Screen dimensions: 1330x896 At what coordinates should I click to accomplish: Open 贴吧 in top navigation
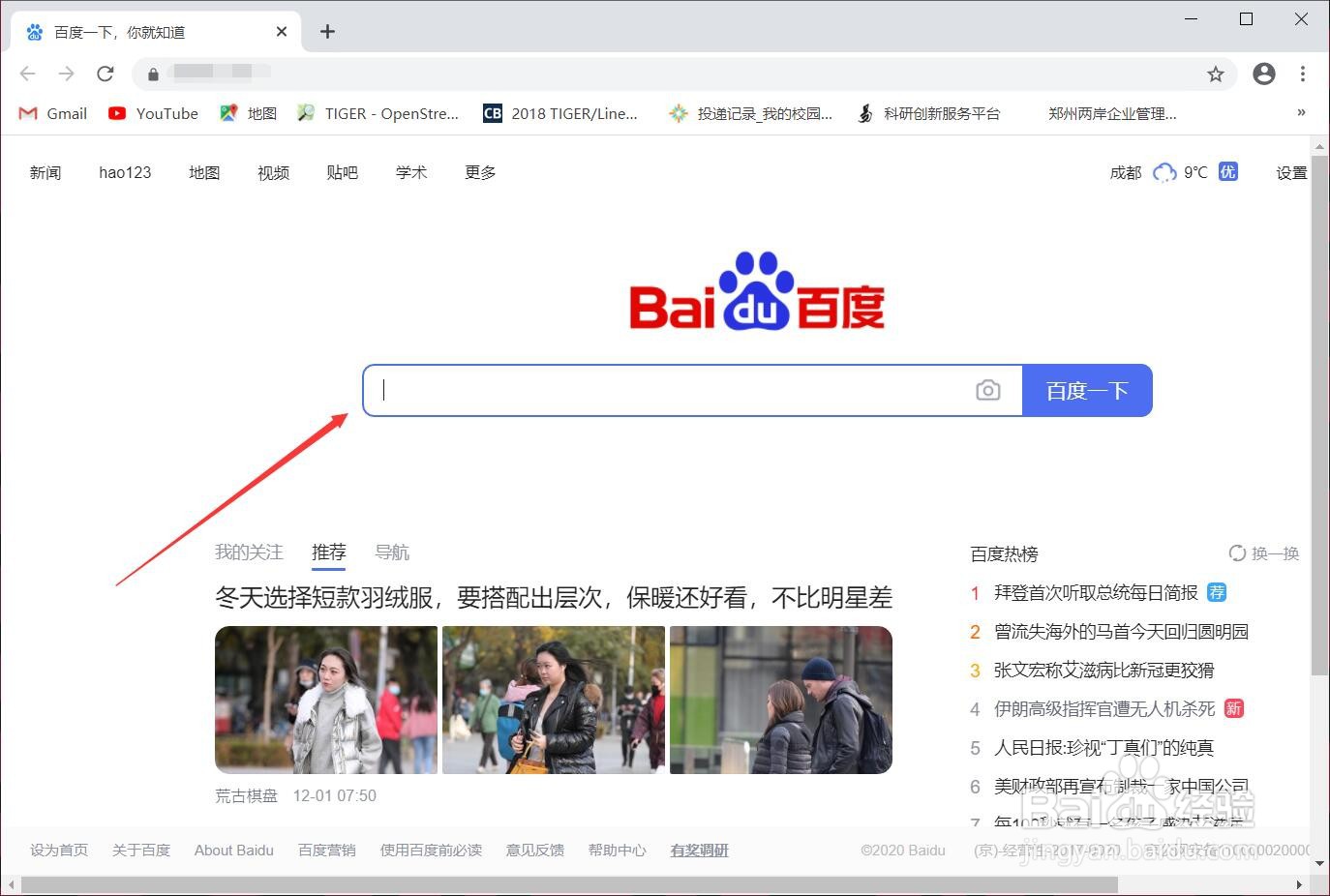[x=343, y=172]
